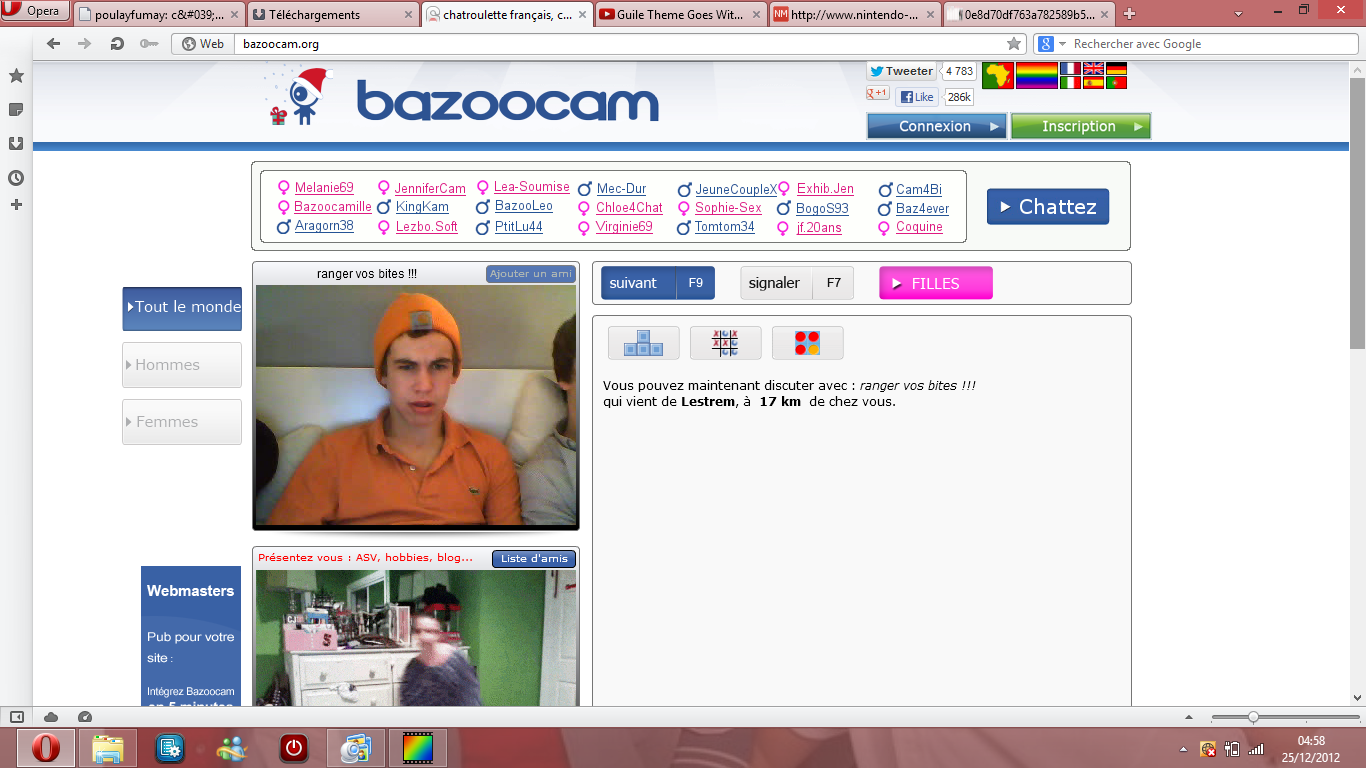Image resolution: width=1366 pixels, height=768 pixels.
Task: Select the Africa flag icon
Action: point(998,76)
